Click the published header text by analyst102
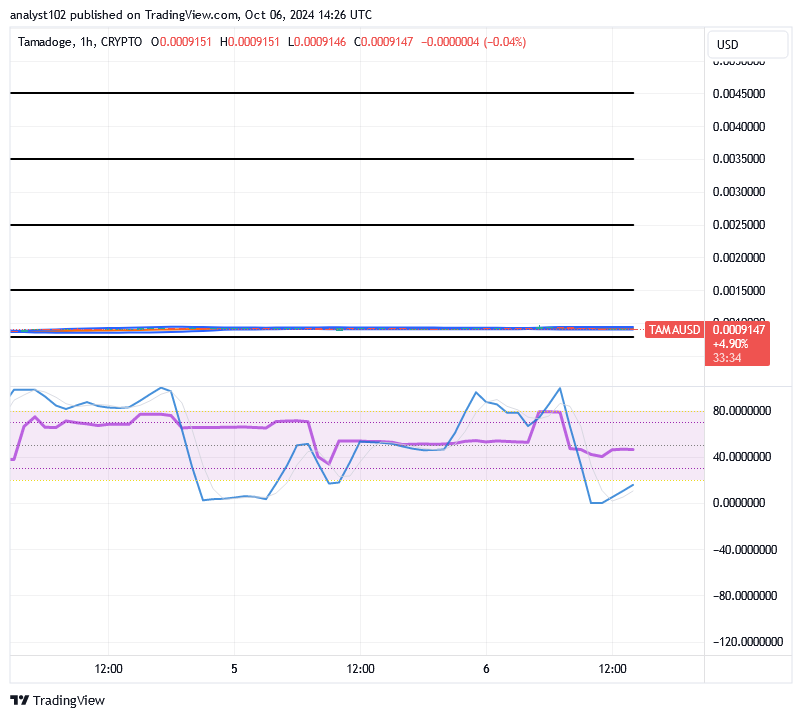Screen dimensions: 802x718 [x=191, y=15]
